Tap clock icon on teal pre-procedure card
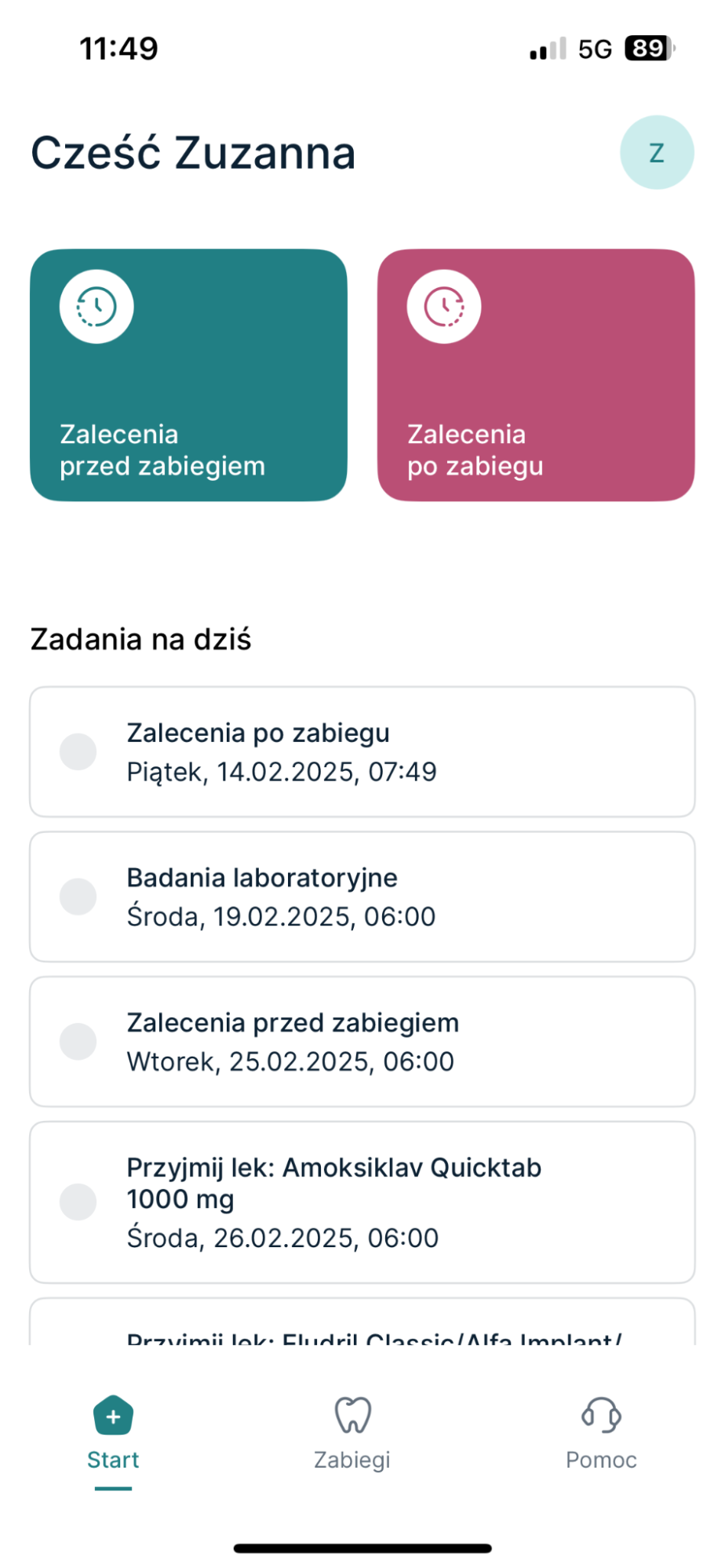This screenshot has width=725, height=1568. coord(97,307)
